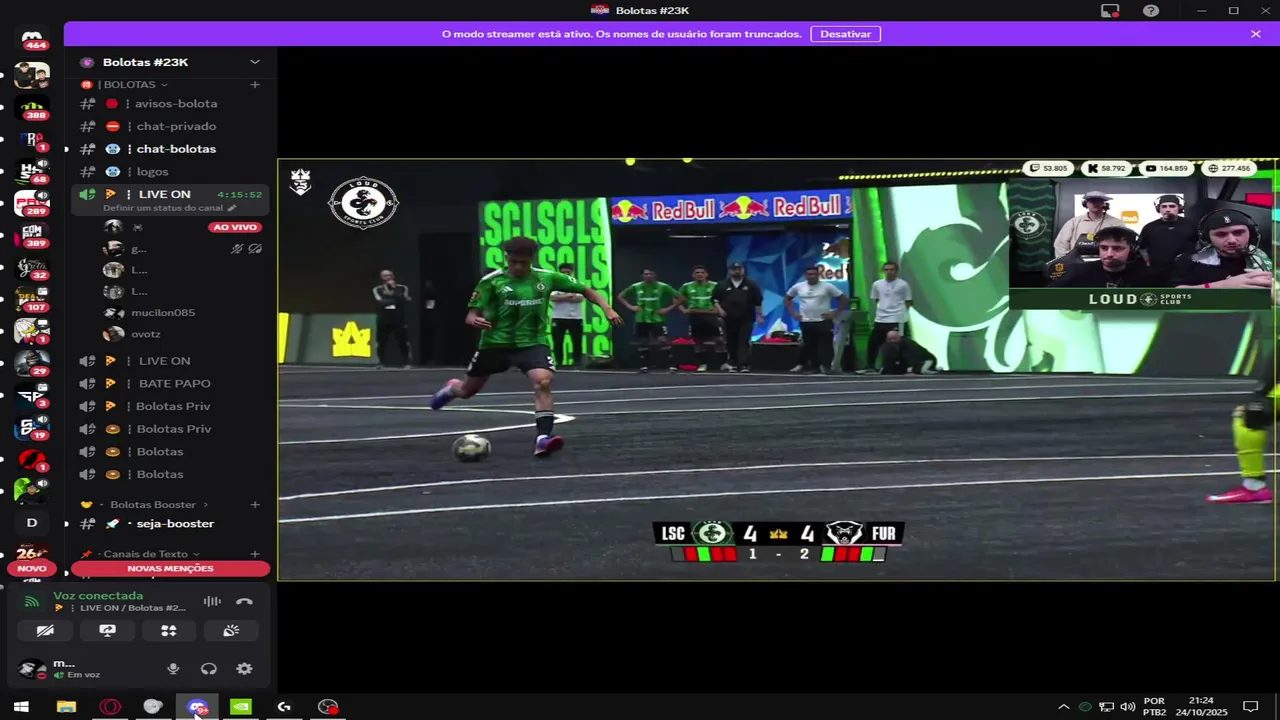
Task: Open the volume control in system tray
Action: tap(1127, 707)
